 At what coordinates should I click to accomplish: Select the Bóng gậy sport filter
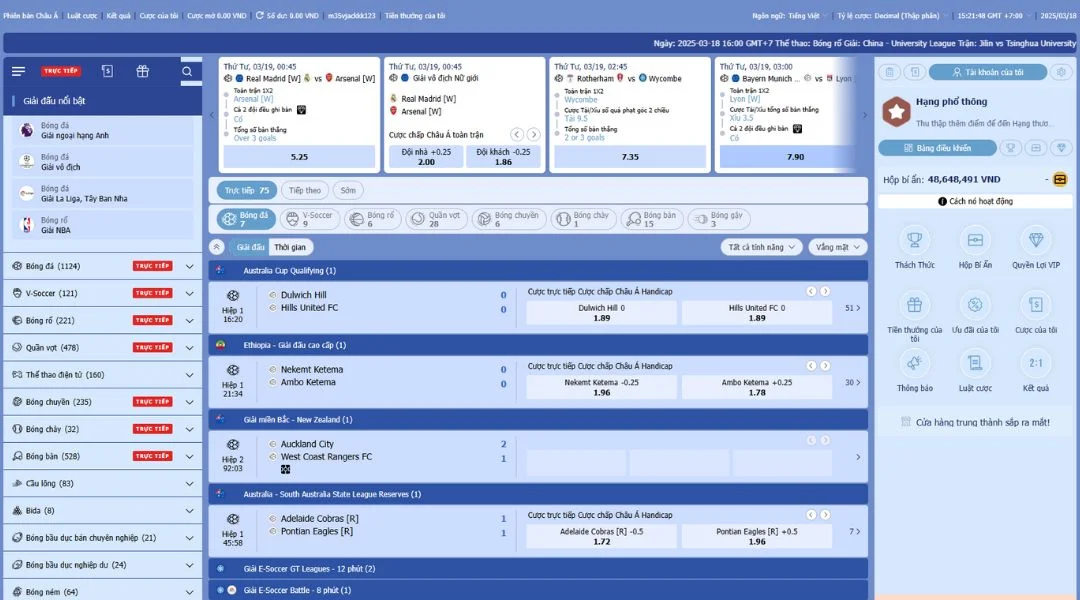(x=718, y=219)
